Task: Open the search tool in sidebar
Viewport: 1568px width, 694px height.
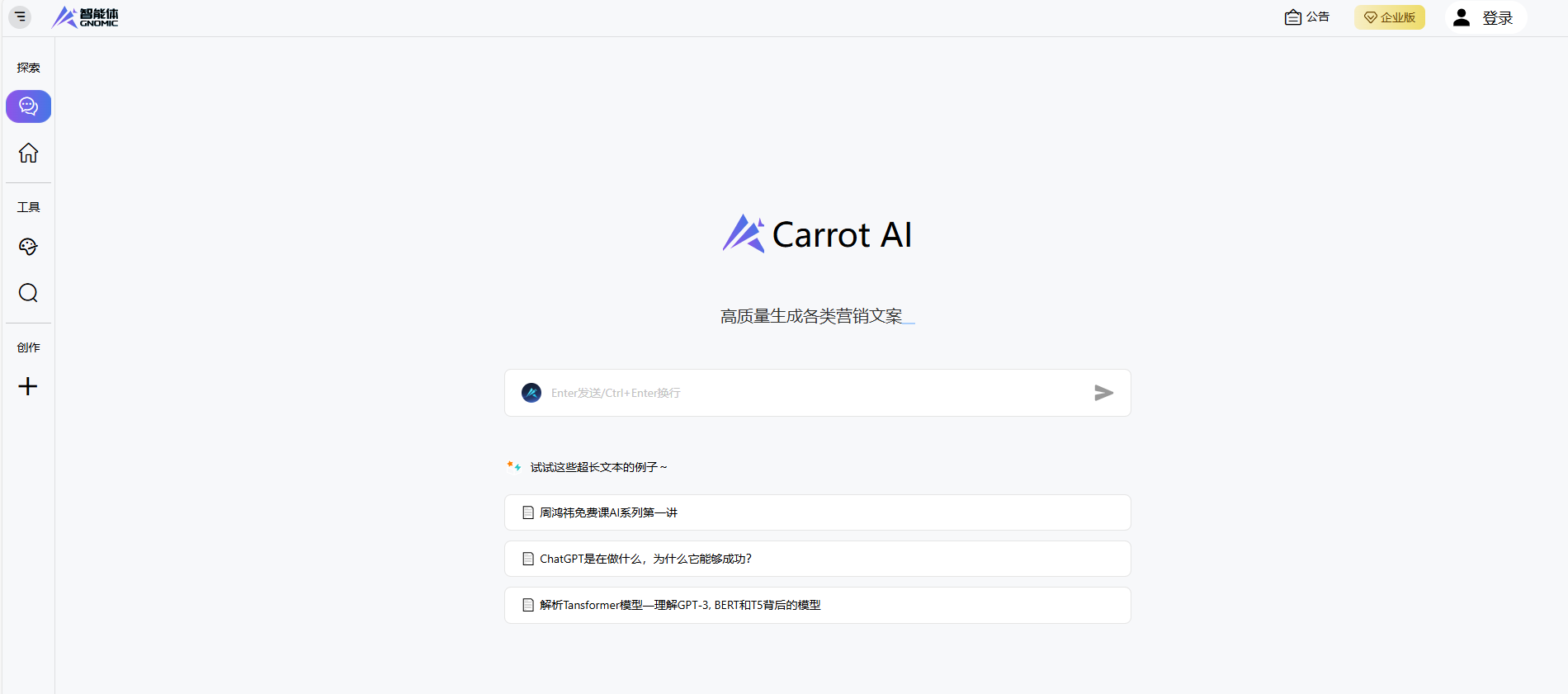Action: point(29,293)
